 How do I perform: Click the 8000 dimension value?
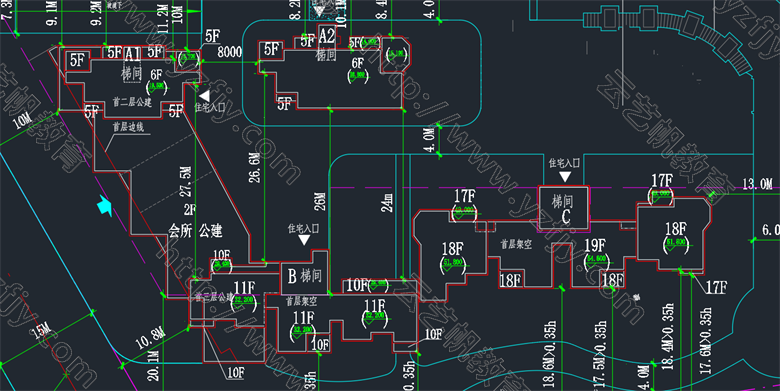point(229,52)
